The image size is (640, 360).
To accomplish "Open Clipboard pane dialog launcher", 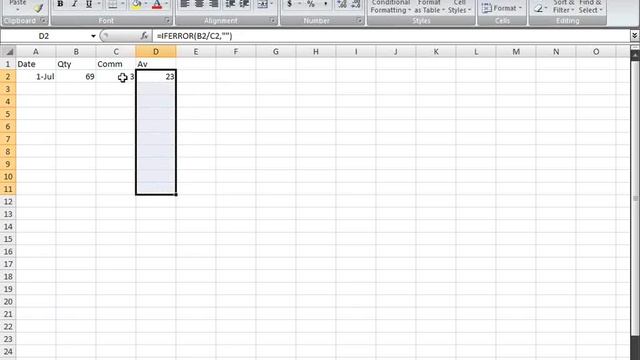I will click(x=44, y=20).
